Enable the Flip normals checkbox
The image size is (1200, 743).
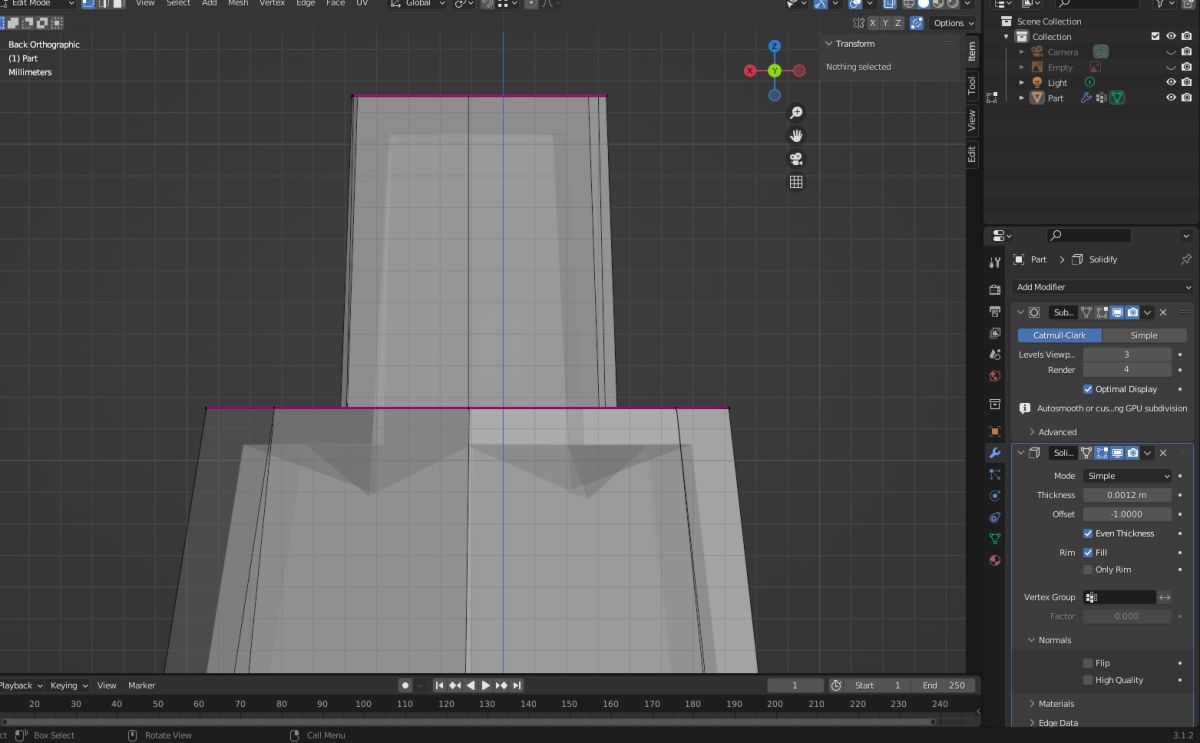point(1088,663)
